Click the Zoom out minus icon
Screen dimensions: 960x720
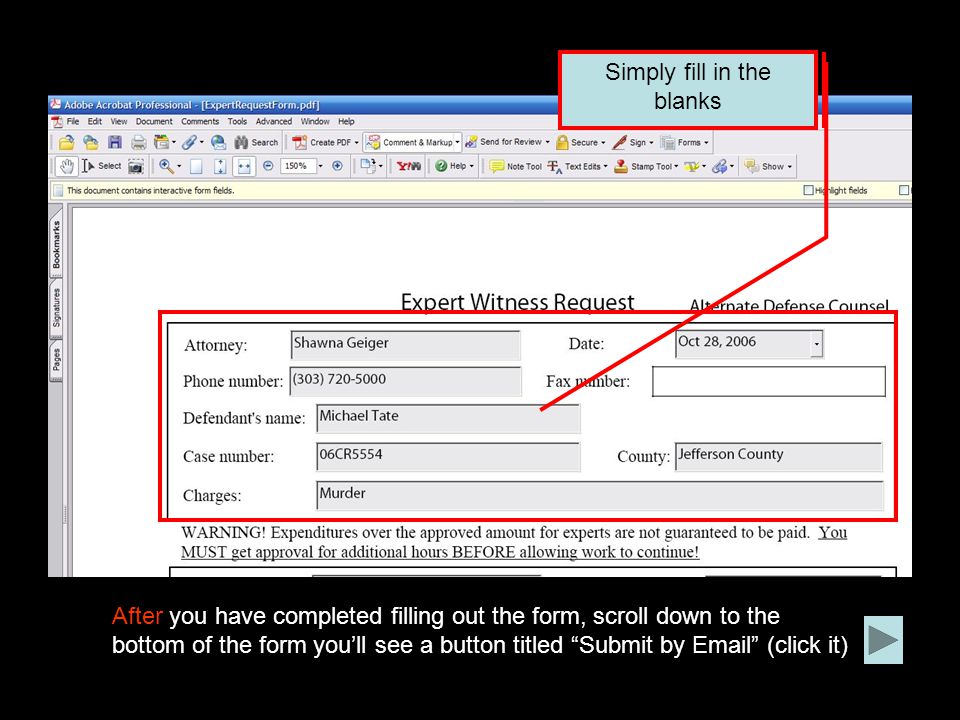click(x=268, y=166)
